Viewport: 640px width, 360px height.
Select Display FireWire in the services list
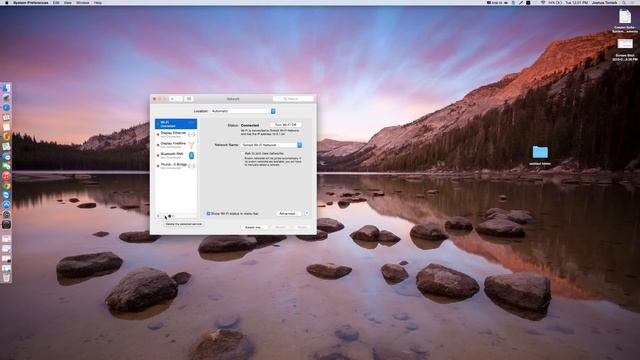point(176,145)
